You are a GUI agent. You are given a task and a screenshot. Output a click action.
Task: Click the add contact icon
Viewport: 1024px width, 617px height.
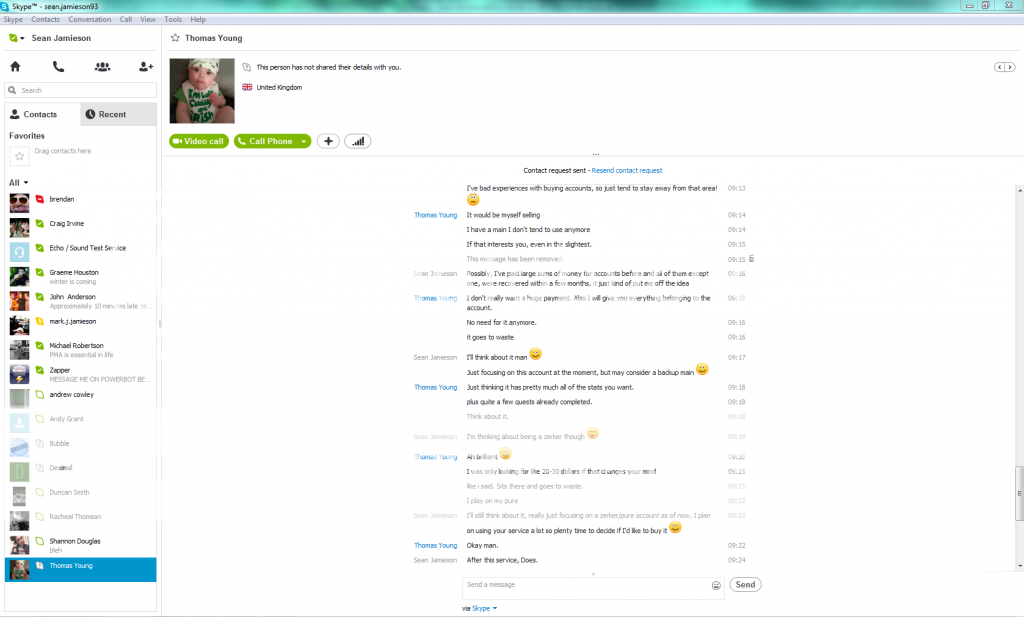click(146, 67)
